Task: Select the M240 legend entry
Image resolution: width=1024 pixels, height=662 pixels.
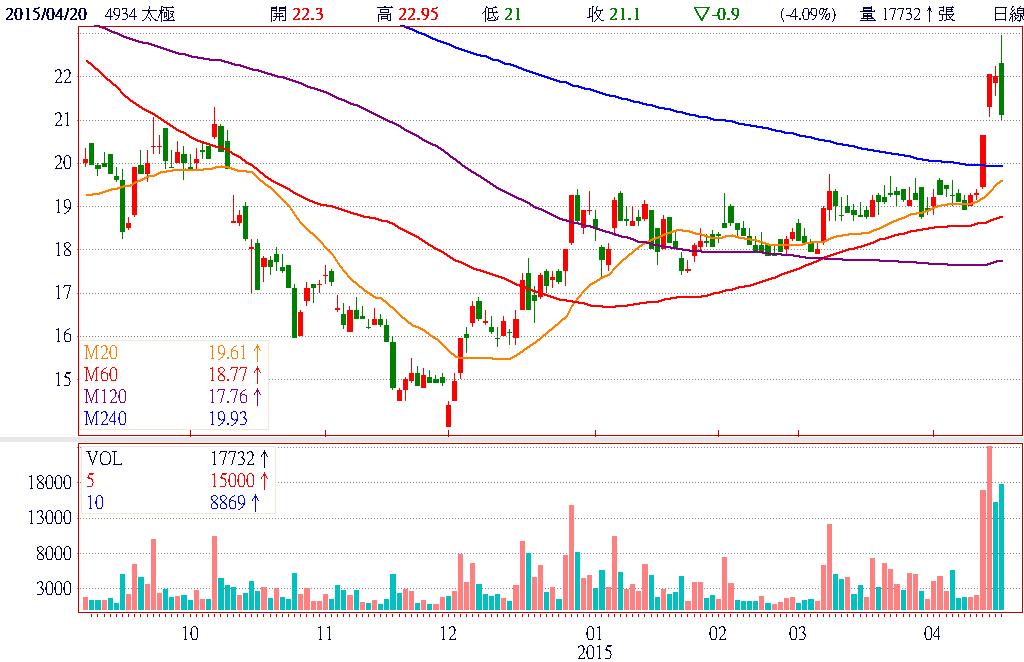Action: coord(107,418)
